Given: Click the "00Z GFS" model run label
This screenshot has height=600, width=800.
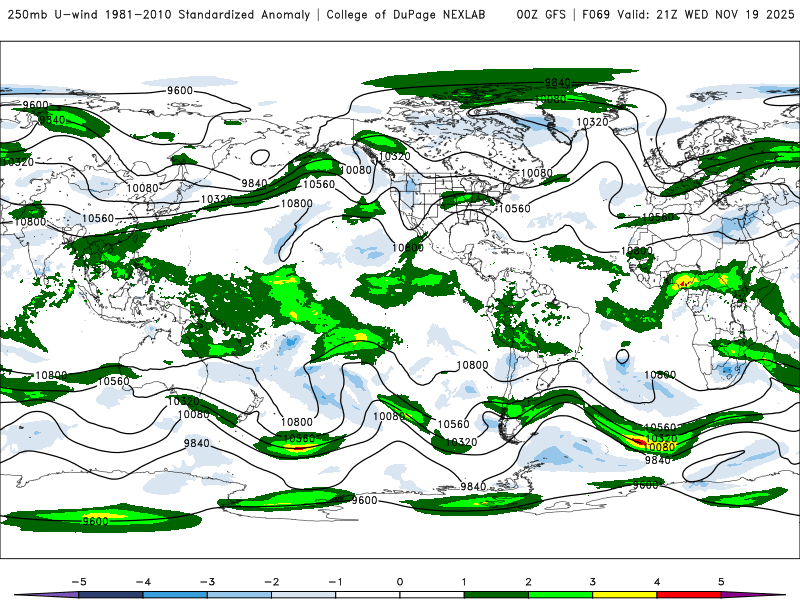Looking at the screenshot, I should 541,14.
